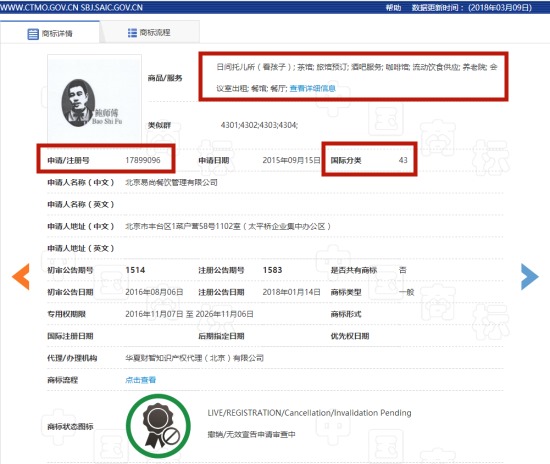
Task: Click the registration announcement issue 1583
Action: click(273, 270)
